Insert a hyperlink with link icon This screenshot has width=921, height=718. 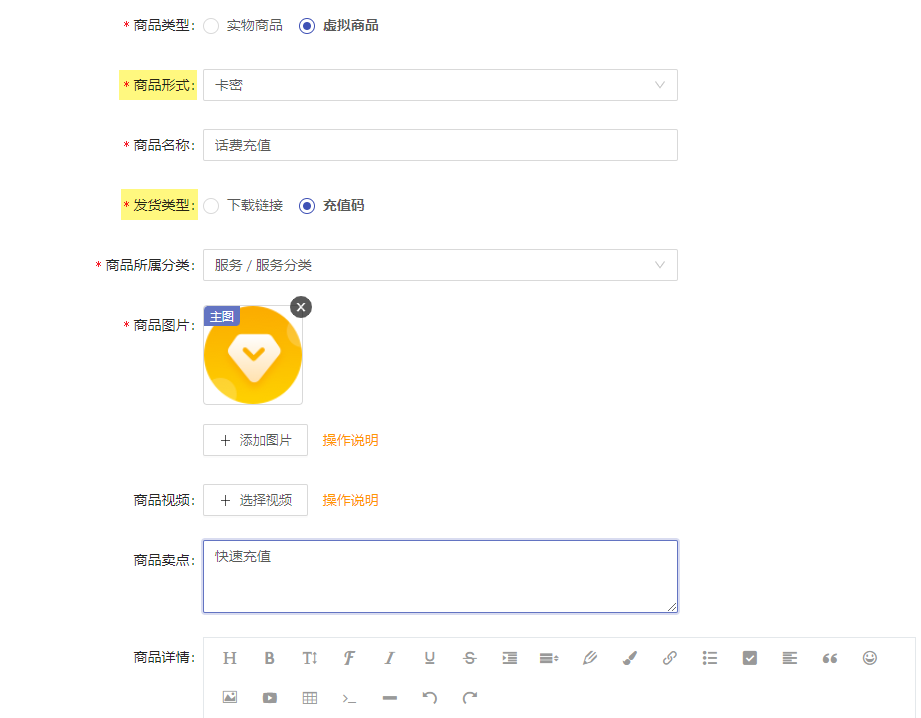(670, 658)
